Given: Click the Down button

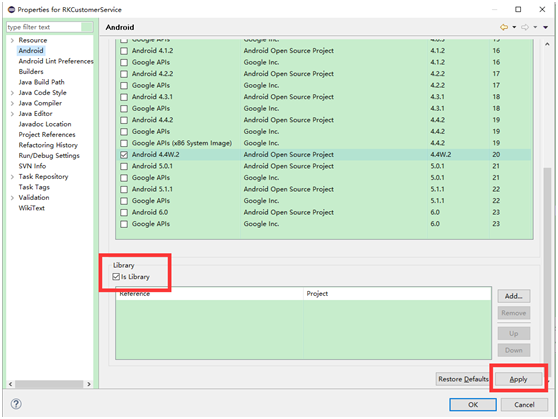Looking at the screenshot, I should point(514,350).
